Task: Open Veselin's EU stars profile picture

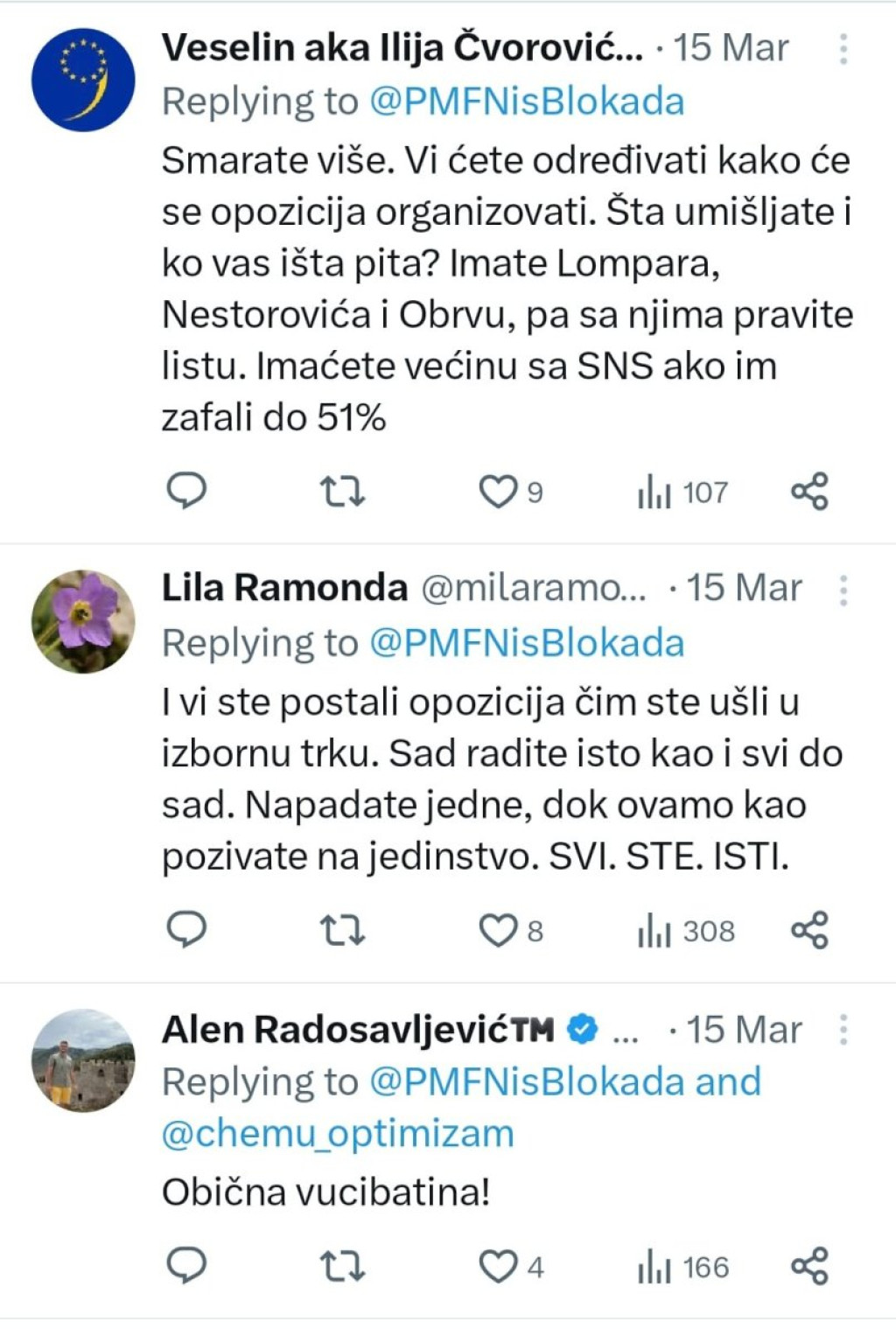Action: tap(83, 80)
